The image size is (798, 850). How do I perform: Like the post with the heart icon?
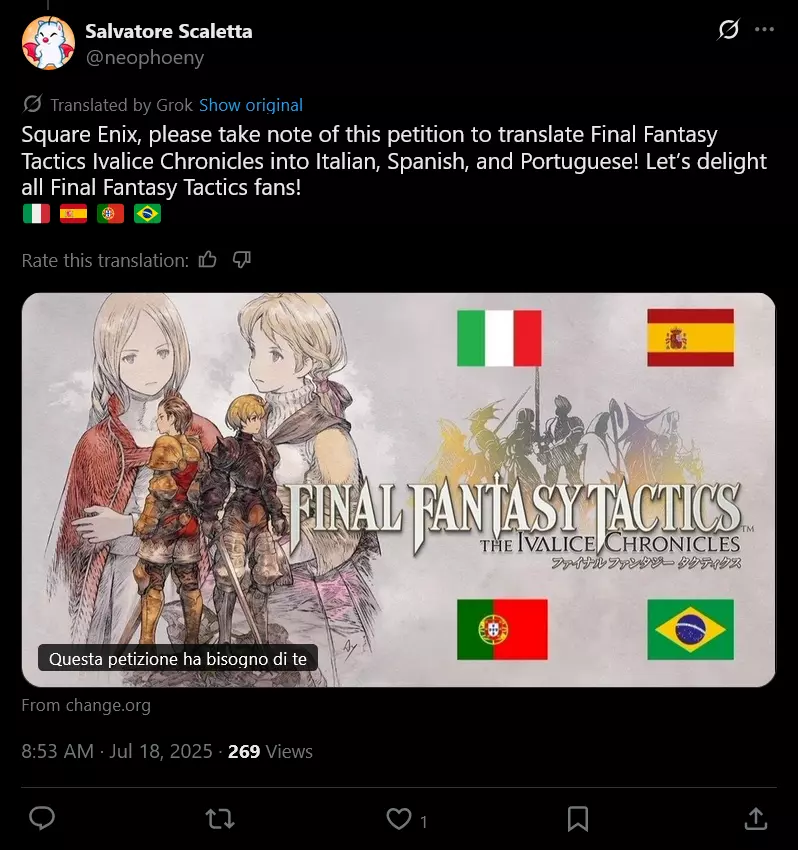(x=398, y=819)
